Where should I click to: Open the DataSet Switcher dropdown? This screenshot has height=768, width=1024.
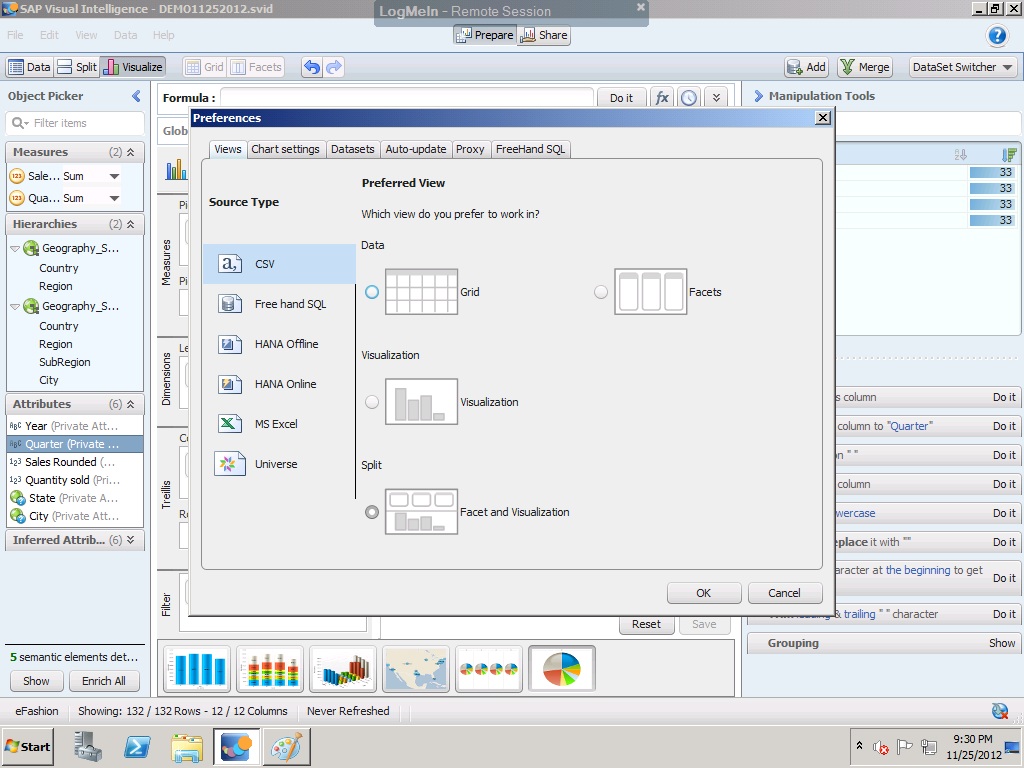coord(963,67)
